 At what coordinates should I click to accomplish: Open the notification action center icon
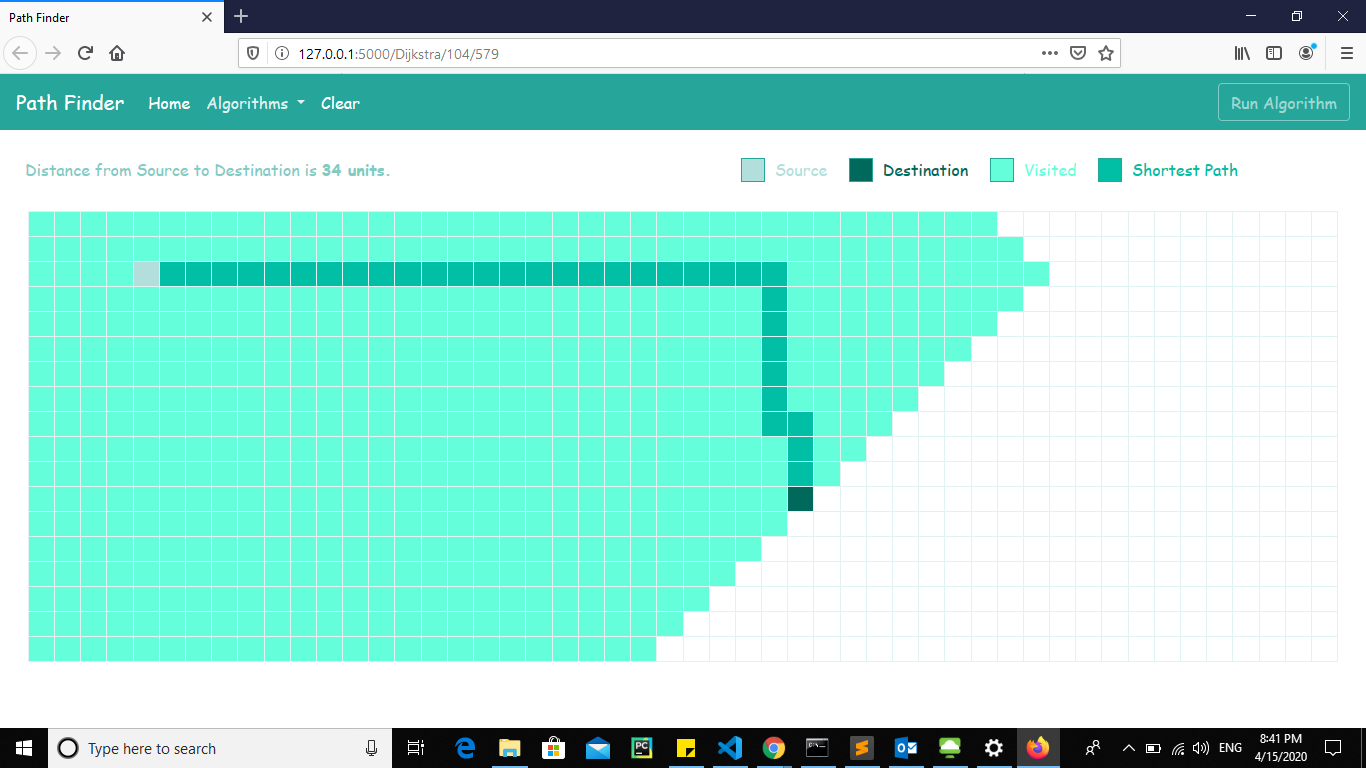click(x=1333, y=748)
